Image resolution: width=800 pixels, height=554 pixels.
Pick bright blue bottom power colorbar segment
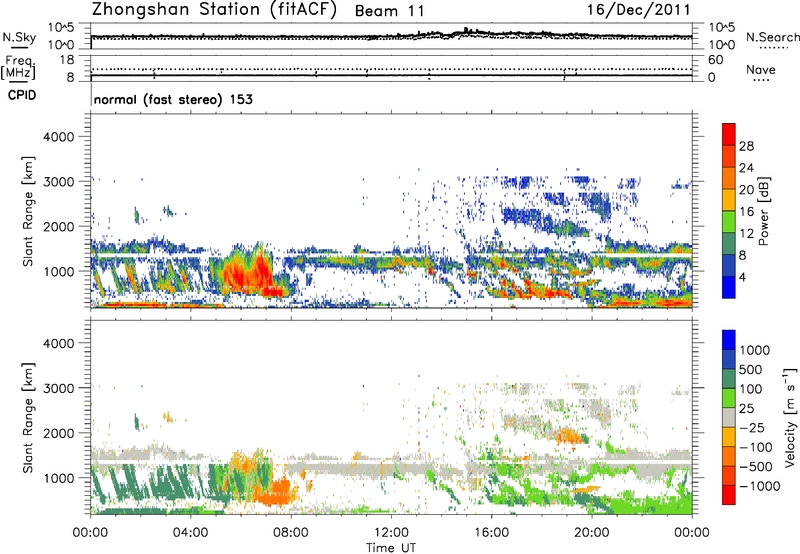coord(729,288)
